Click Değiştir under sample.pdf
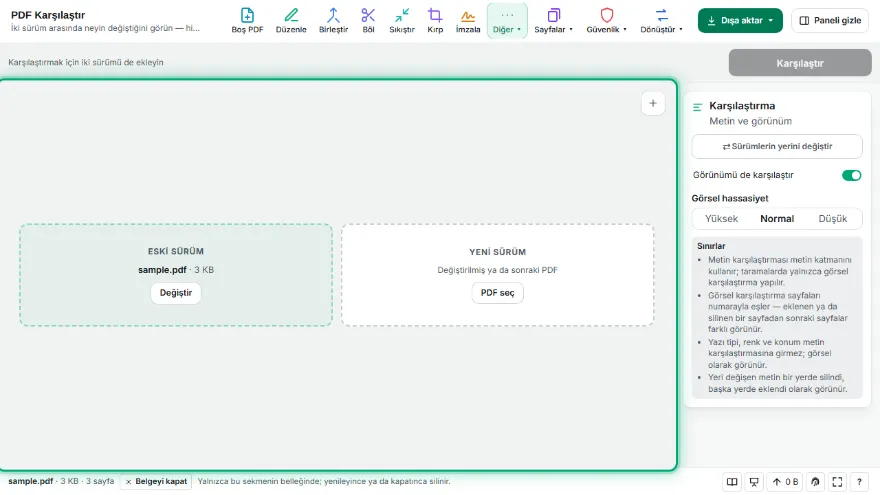Screen dimensions: 880x495 click(176, 293)
